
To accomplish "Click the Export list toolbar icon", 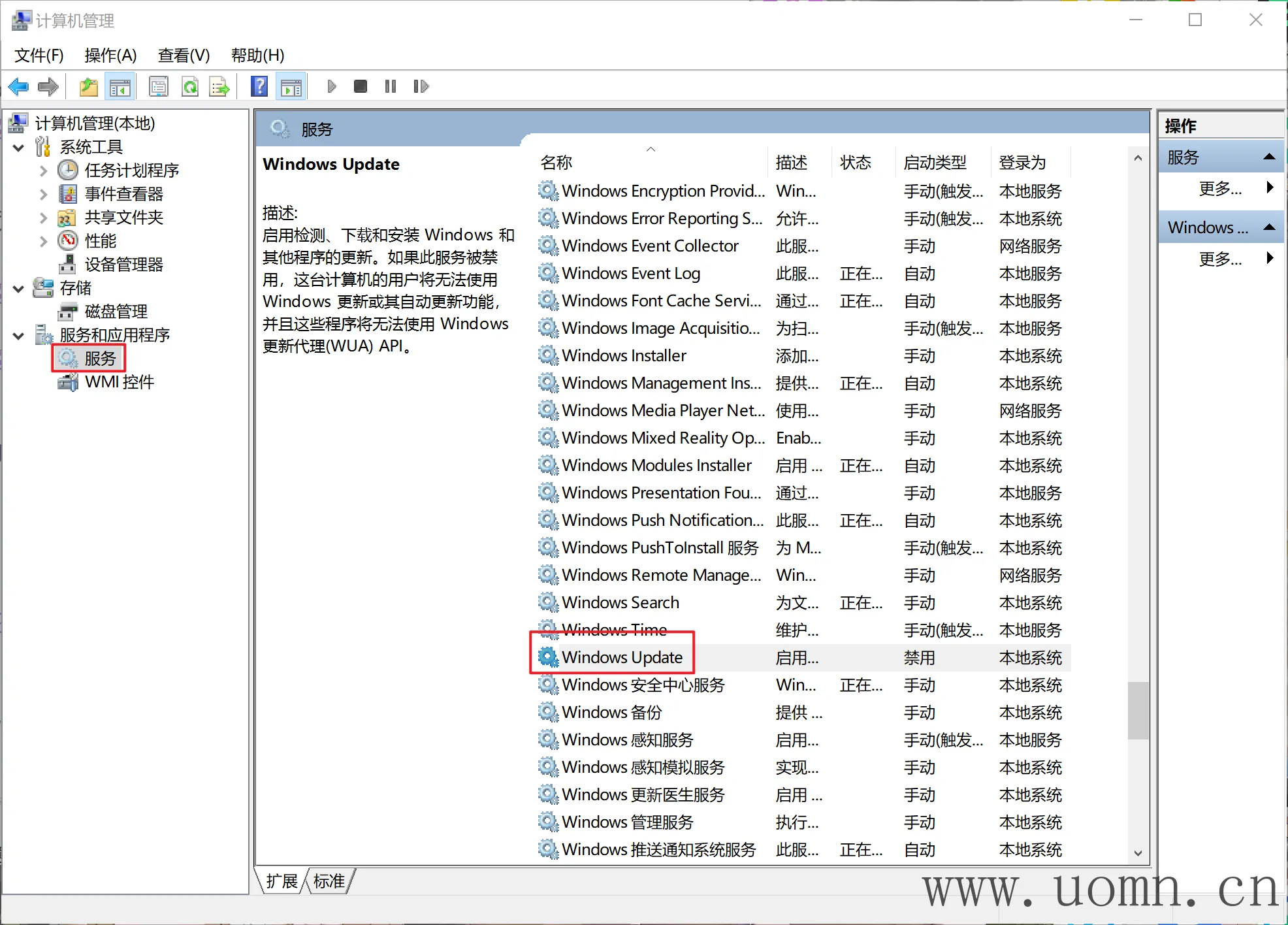I will point(219,86).
